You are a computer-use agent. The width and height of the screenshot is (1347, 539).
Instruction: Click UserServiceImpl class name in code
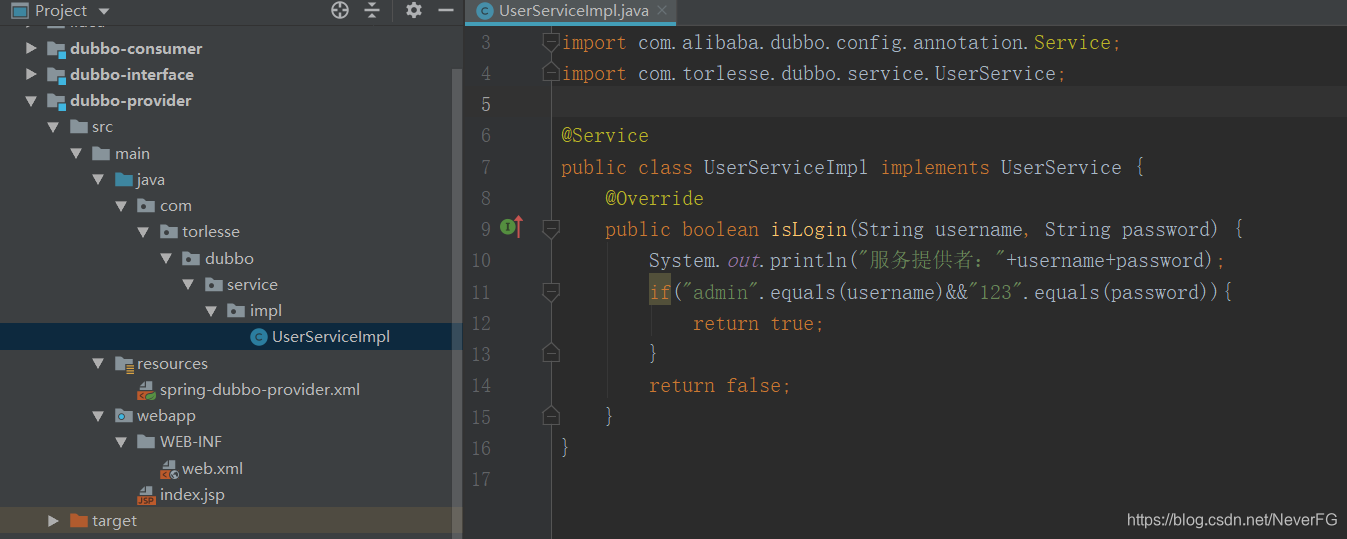(786, 167)
